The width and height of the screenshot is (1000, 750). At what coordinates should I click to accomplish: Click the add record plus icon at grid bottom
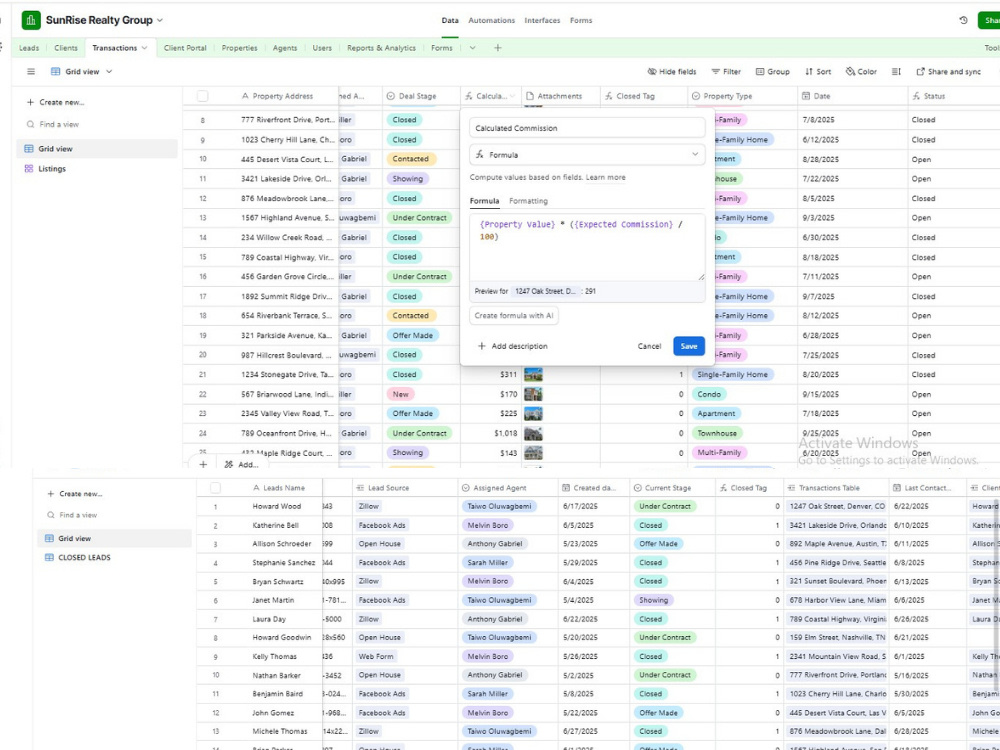tap(203, 464)
